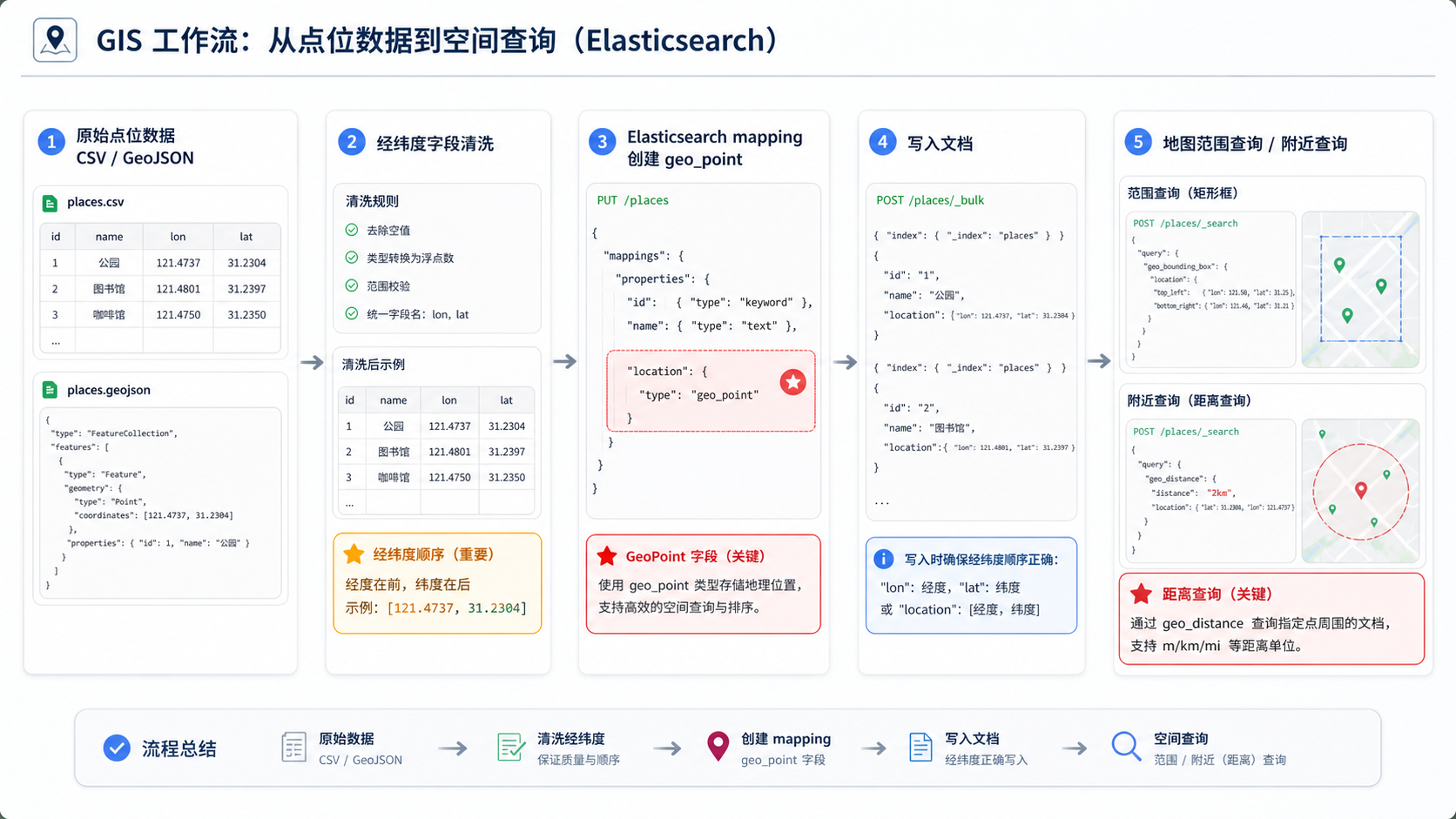This screenshot has height=819, width=1456.
Task: Click the blue document icon beside 写入文档
Action: point(920,748)
